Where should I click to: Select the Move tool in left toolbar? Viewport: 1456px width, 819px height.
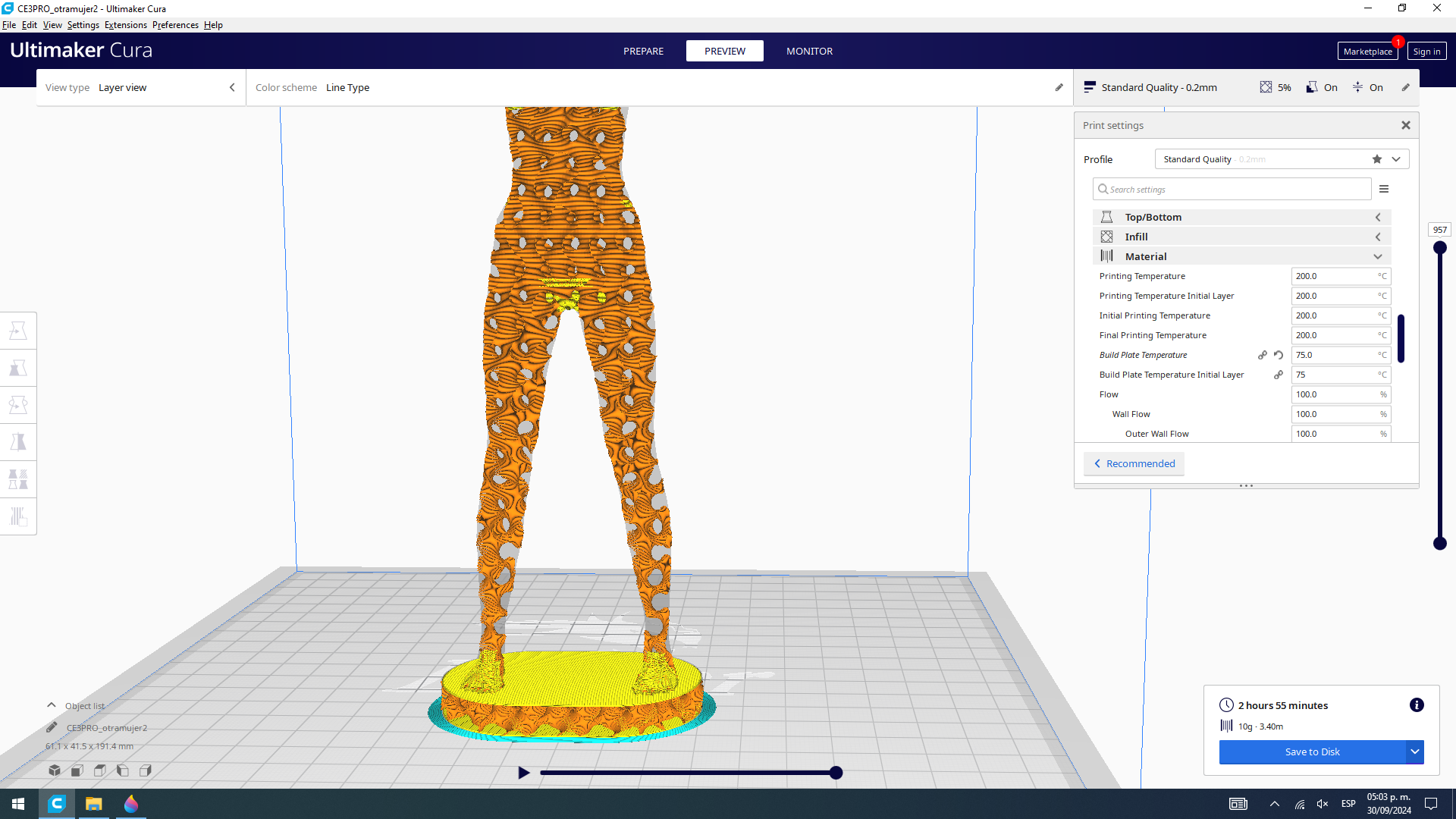click(18, 331)
